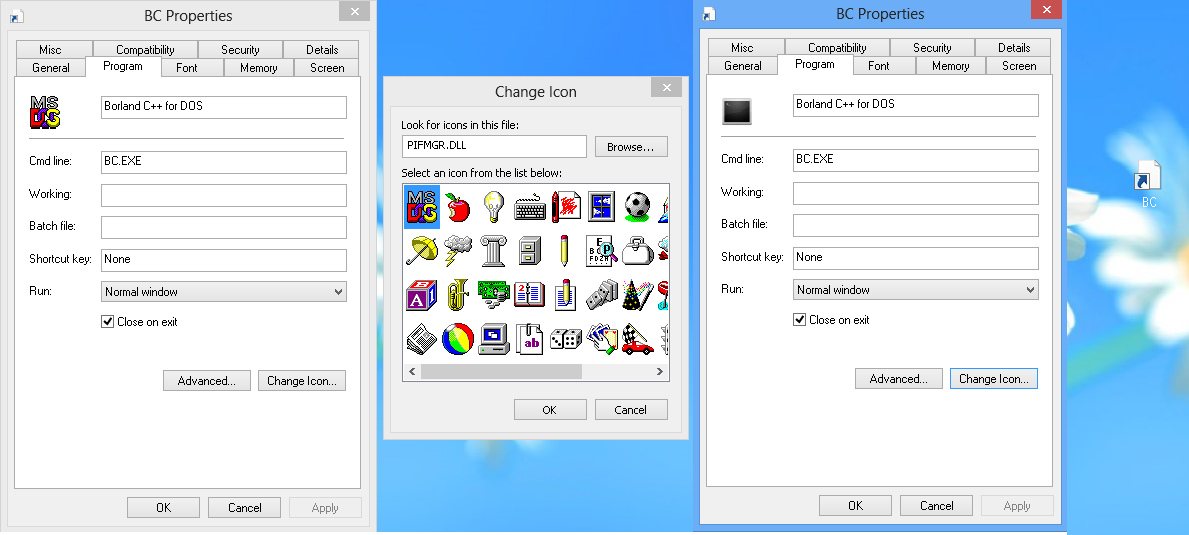Switch to Font tab in console-icon Properties window
Screen dimensions: 1189x535
878,66
